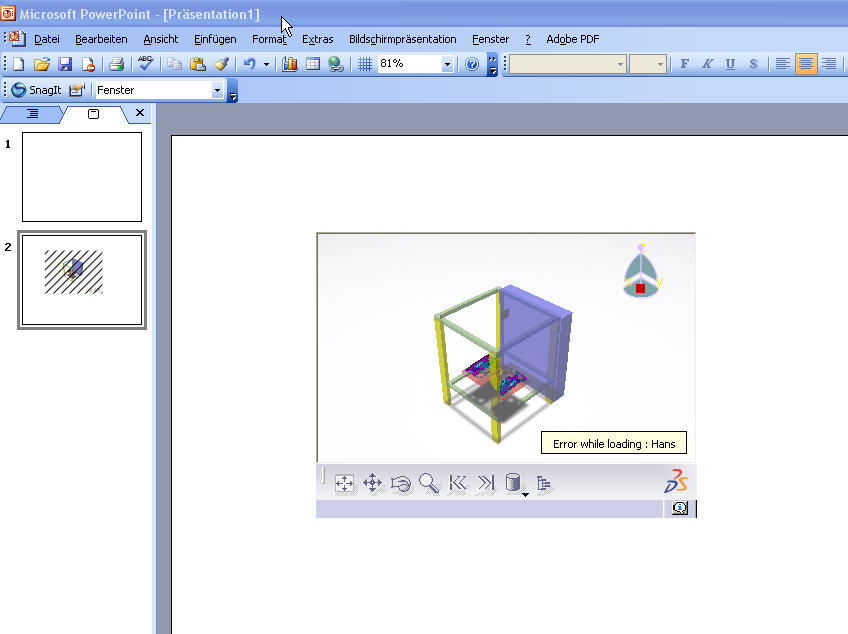Open the render style dropdown arrow
Screen dimensions: 848x634
pos(525,494)
